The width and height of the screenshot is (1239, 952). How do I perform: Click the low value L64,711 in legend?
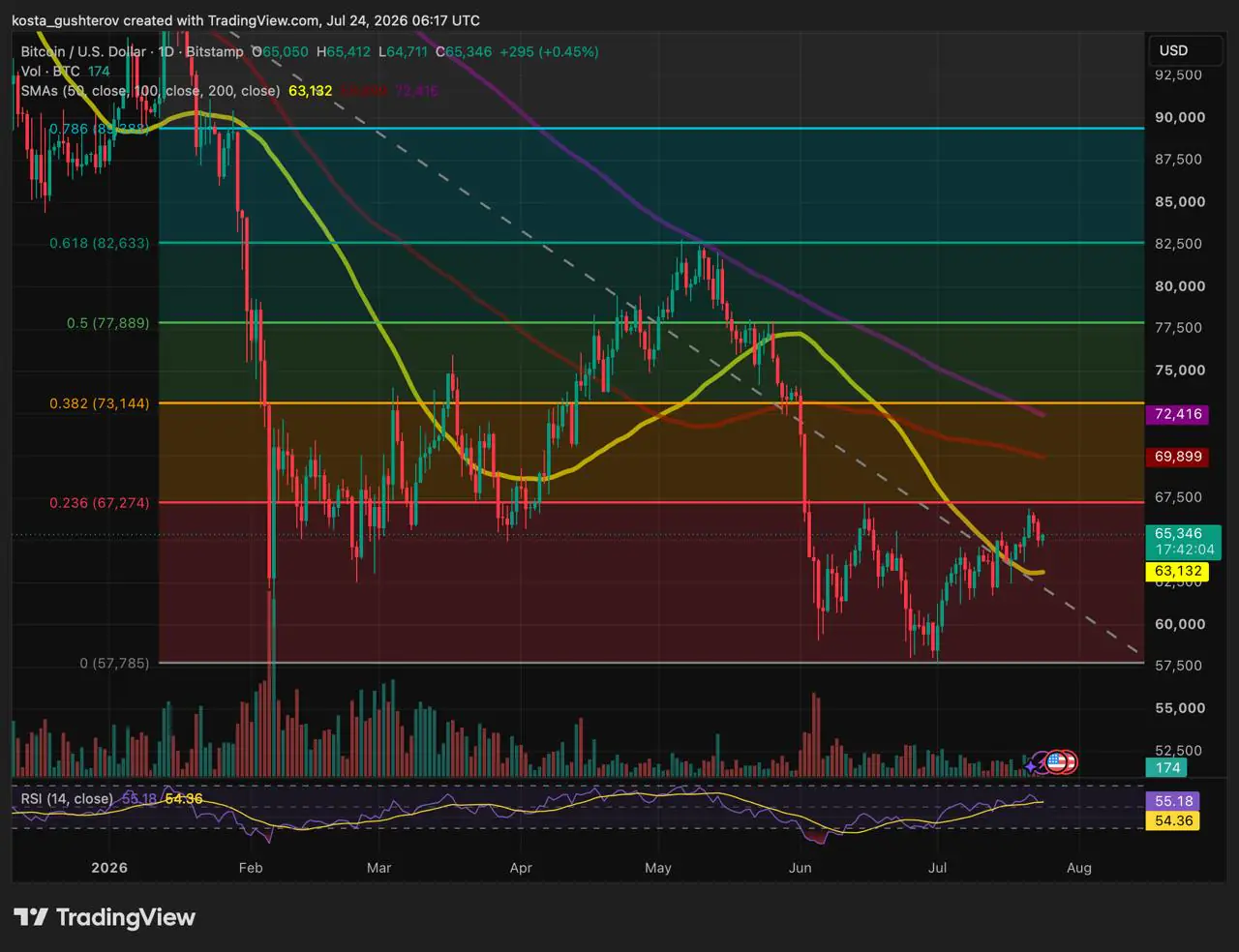tap(403, 51)
